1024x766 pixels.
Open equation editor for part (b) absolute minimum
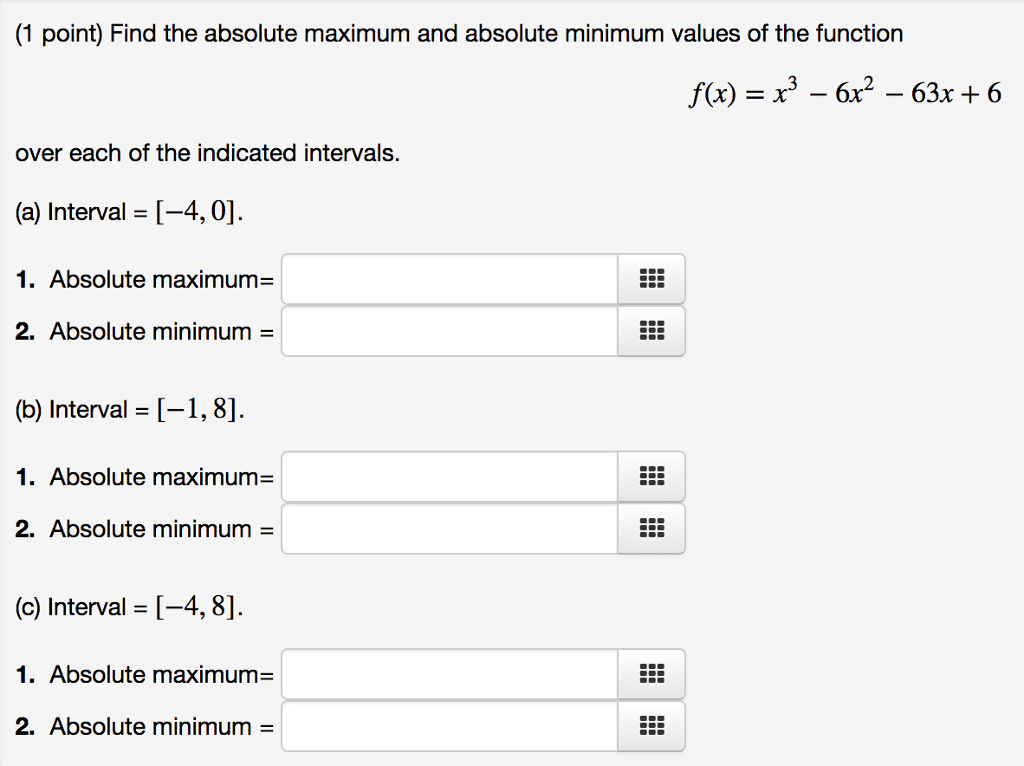point(651,528)
